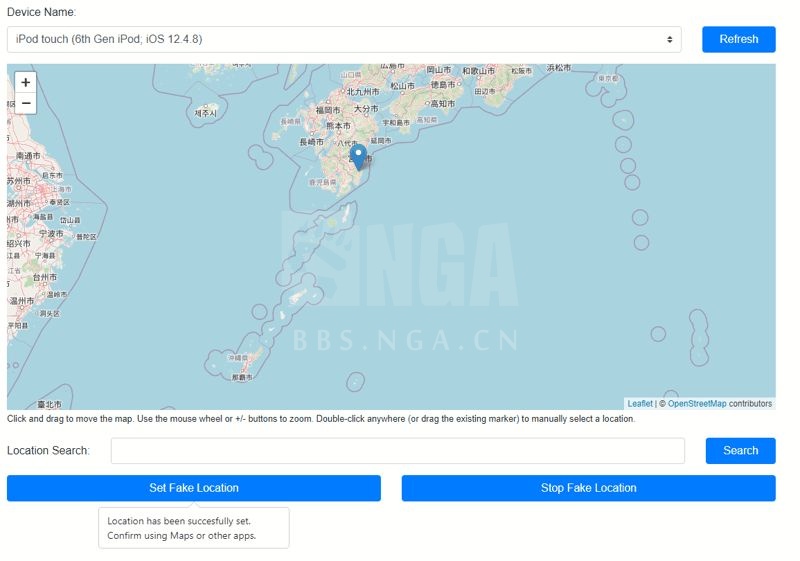
Task: Click the 温州市 label on the map
Action: click(22, 301)
